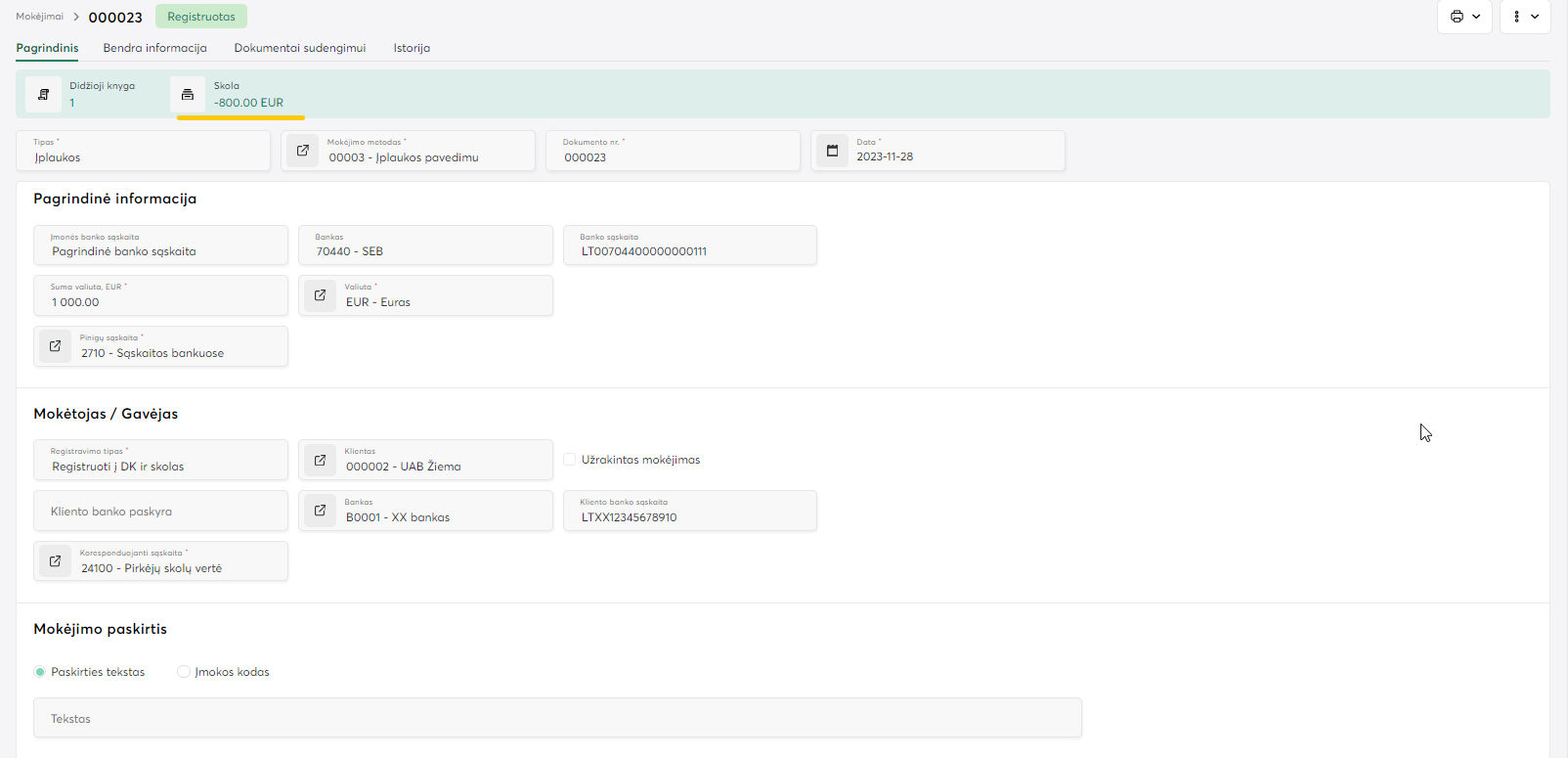1568x758 pixels.
Task: Open Mokėjimo metodas external link icon
Action: pos(303,151)
